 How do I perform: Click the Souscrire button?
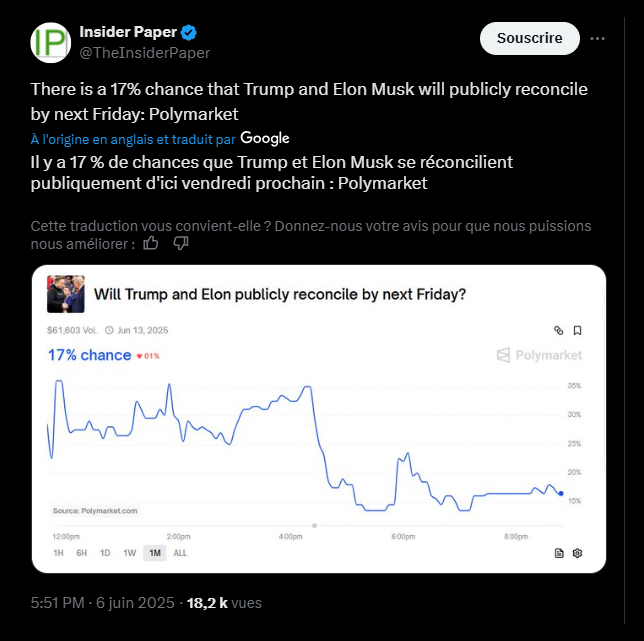click(x=530, y=38)
